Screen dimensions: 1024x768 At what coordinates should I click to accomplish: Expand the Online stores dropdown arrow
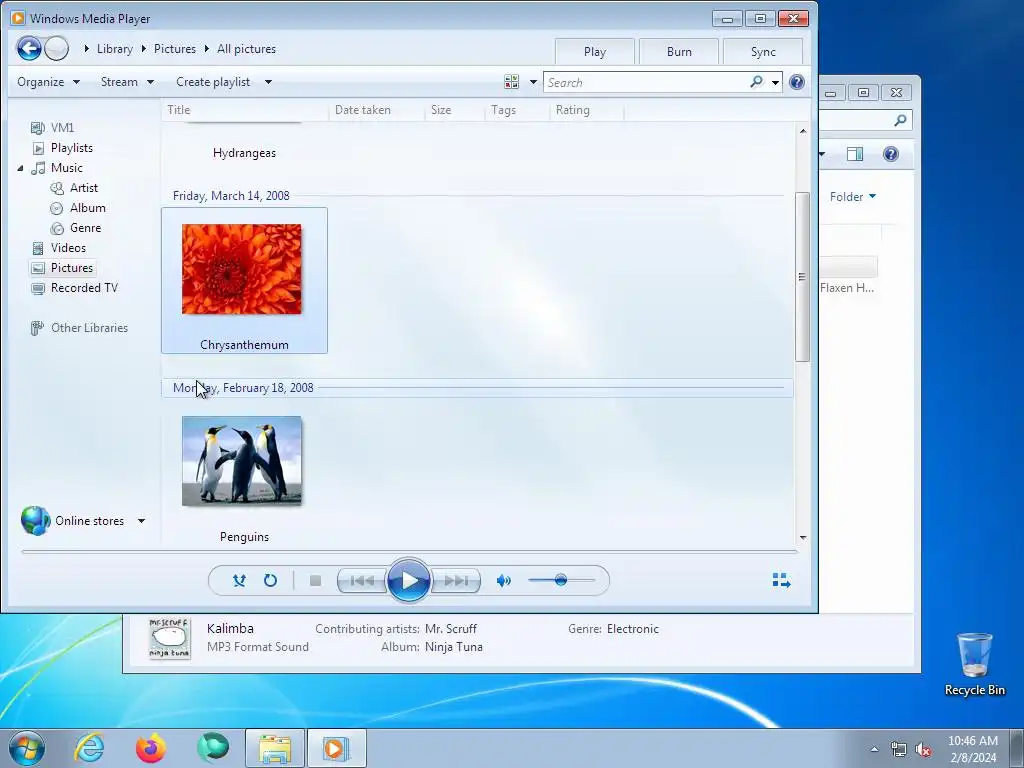(141, 520)
